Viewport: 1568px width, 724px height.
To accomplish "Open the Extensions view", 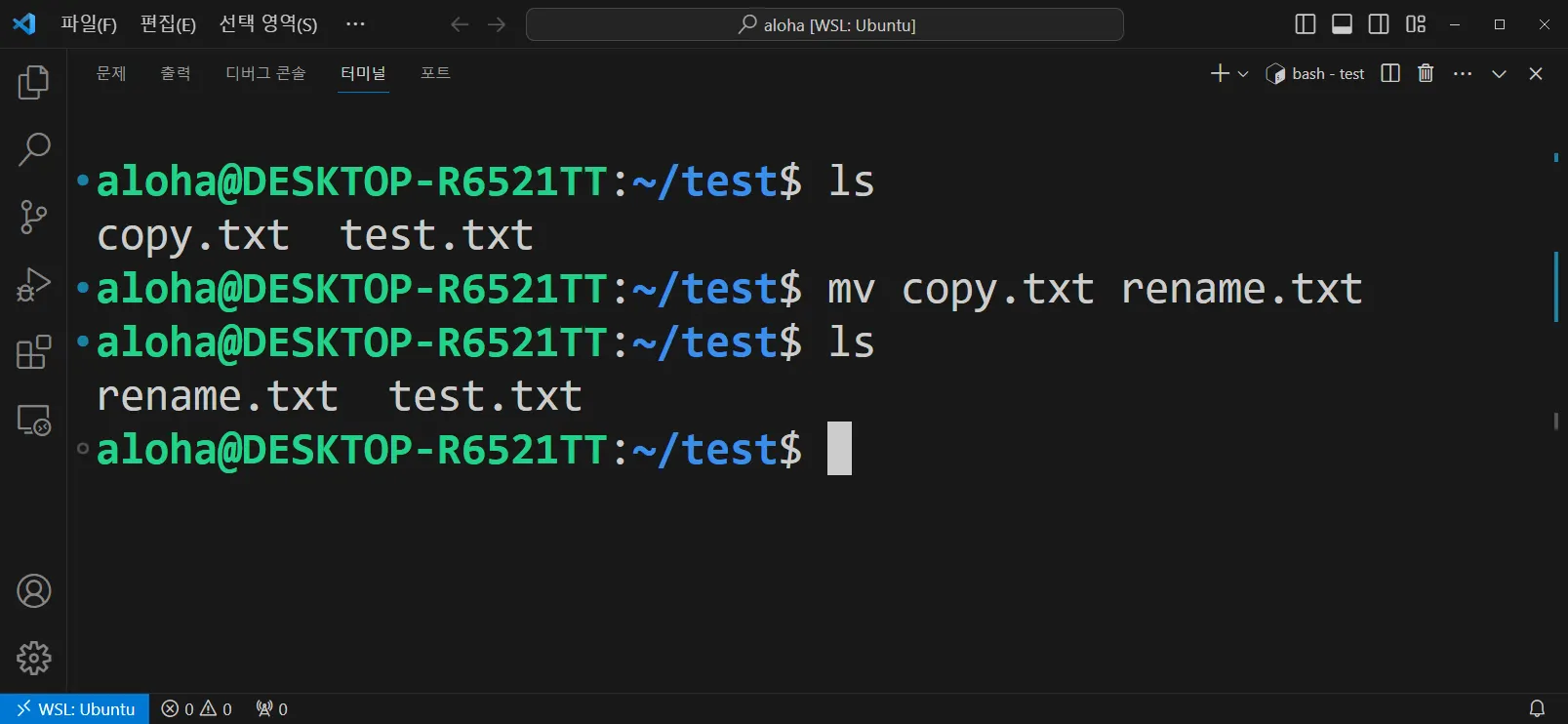I will (33, 352).
